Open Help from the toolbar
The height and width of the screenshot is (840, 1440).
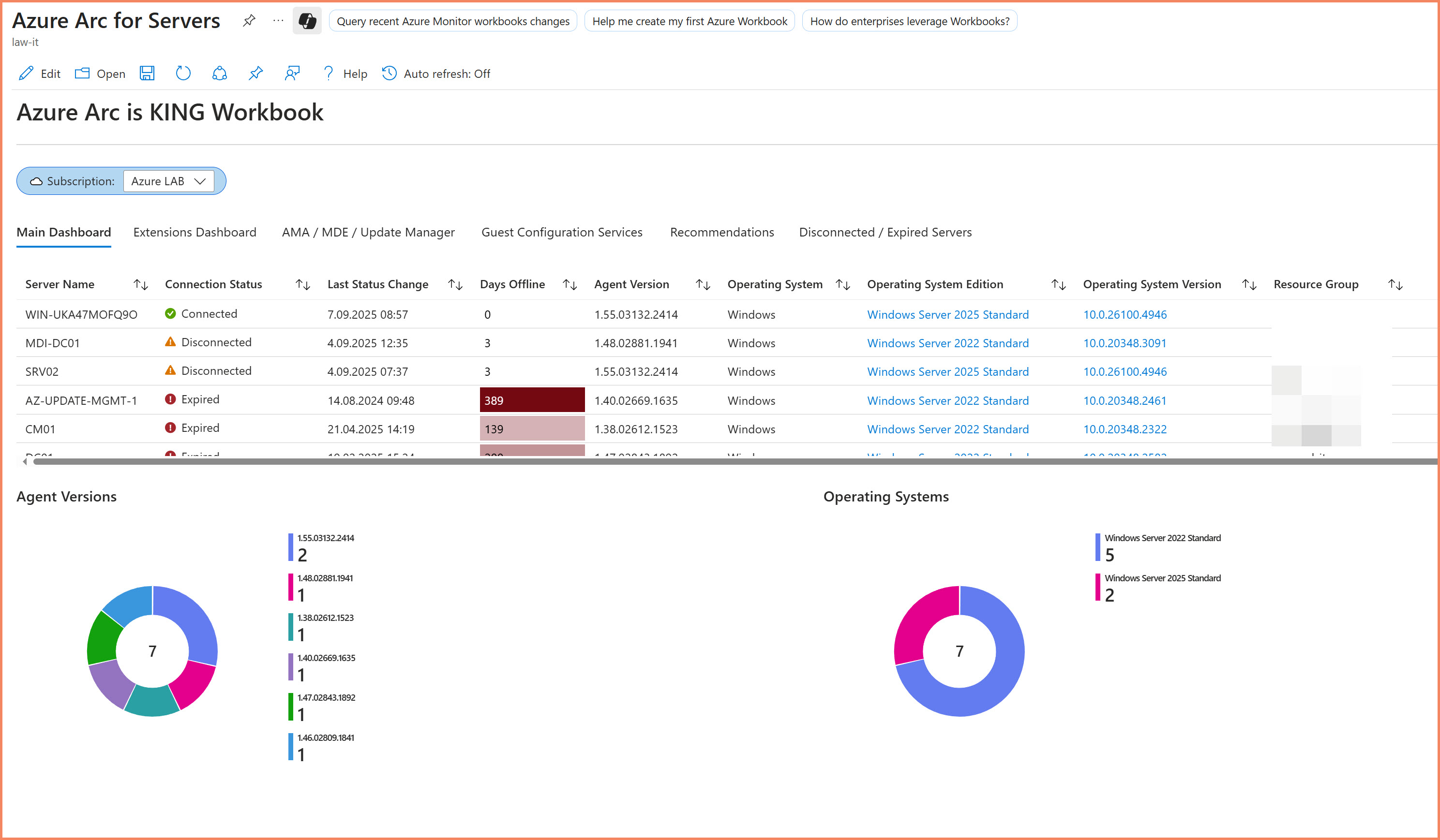(345, 74)
